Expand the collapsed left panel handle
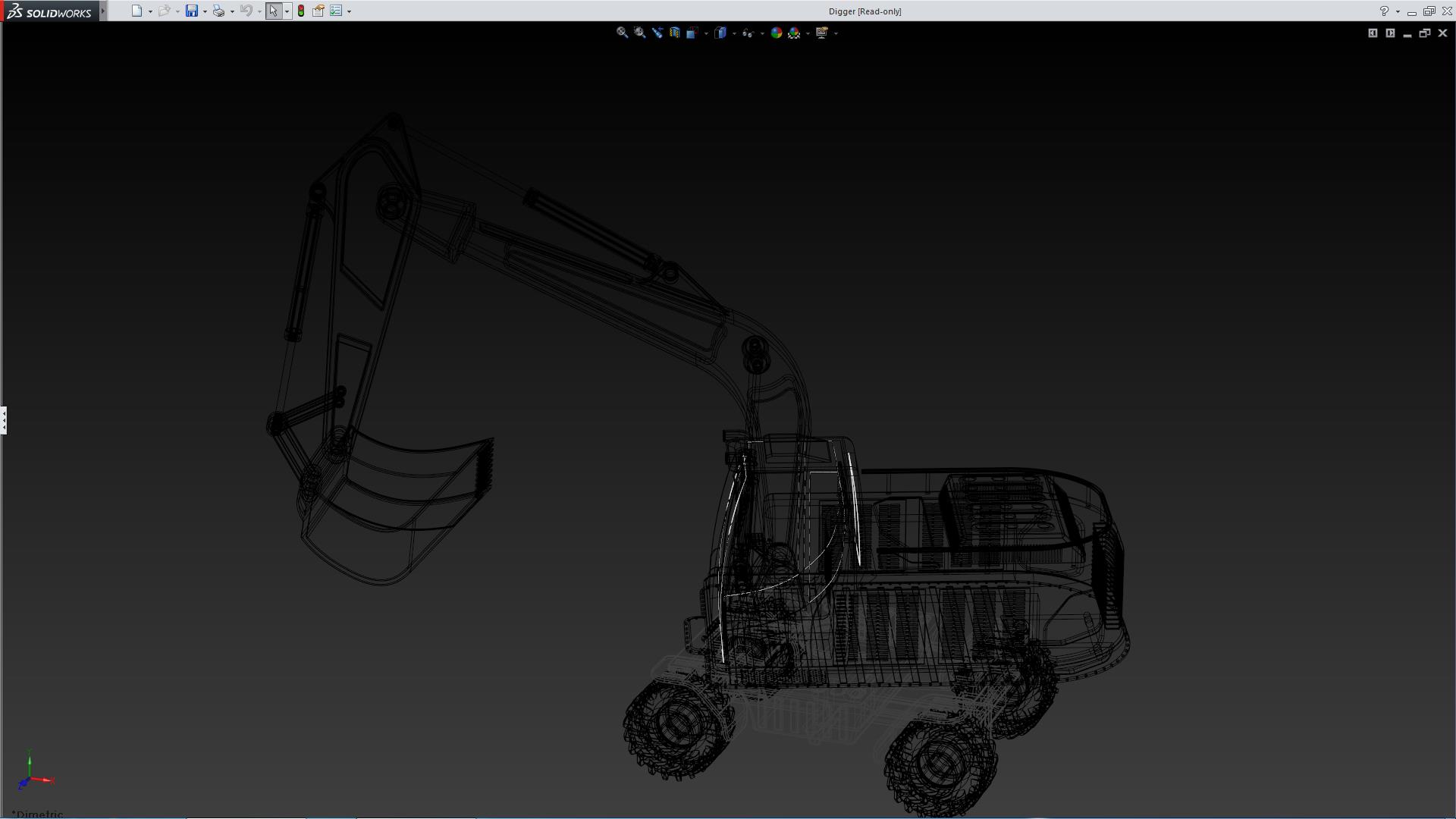 [4, 419]
